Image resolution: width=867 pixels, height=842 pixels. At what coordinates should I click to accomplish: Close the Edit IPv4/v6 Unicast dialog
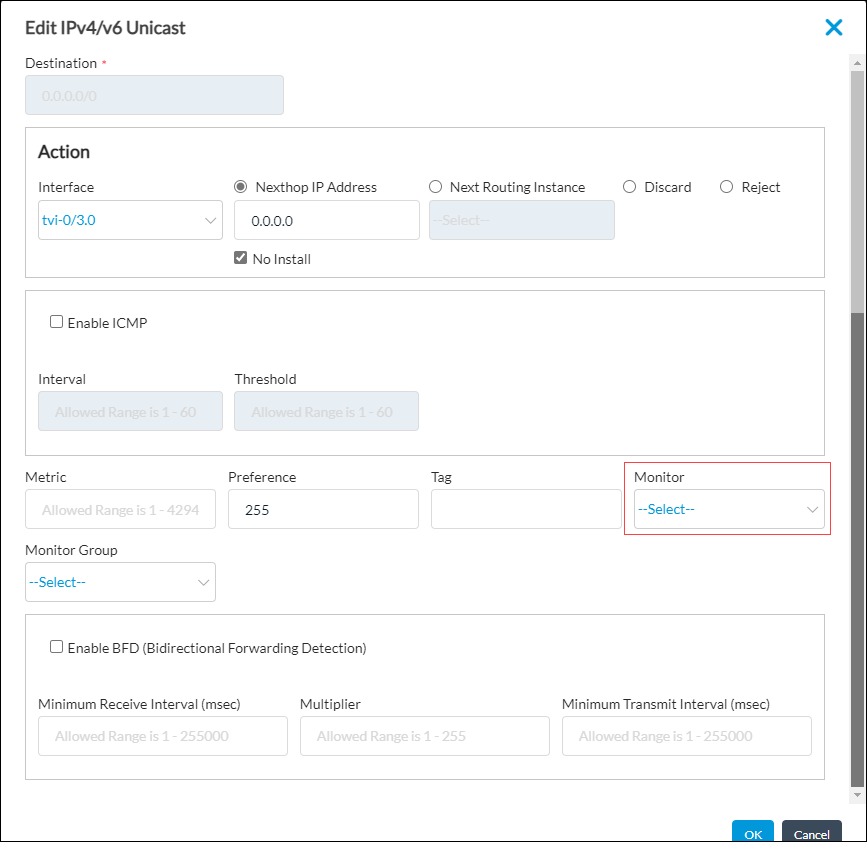pyautogui.click(x=834, y=27)
